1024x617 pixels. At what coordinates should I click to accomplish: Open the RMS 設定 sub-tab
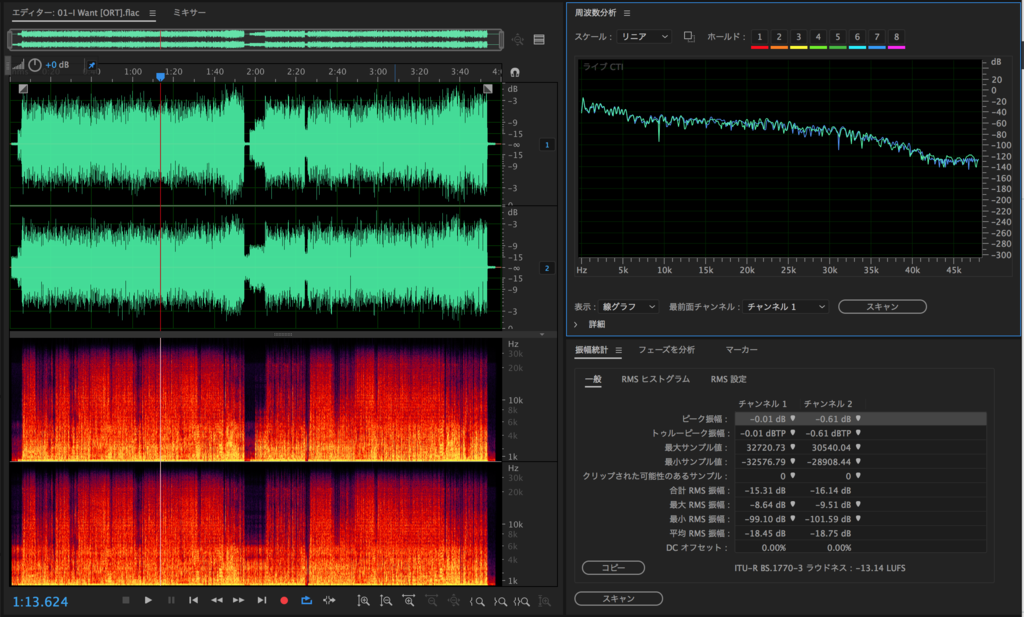click(x=728, y=379)
